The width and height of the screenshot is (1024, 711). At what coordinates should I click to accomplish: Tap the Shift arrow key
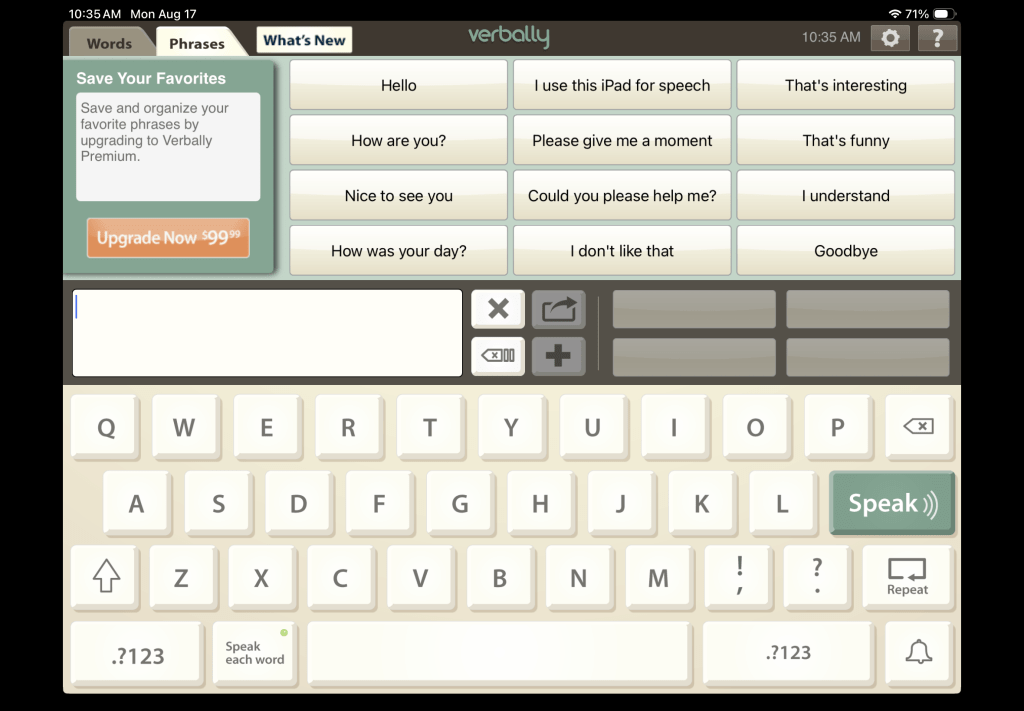coord(106,577)
